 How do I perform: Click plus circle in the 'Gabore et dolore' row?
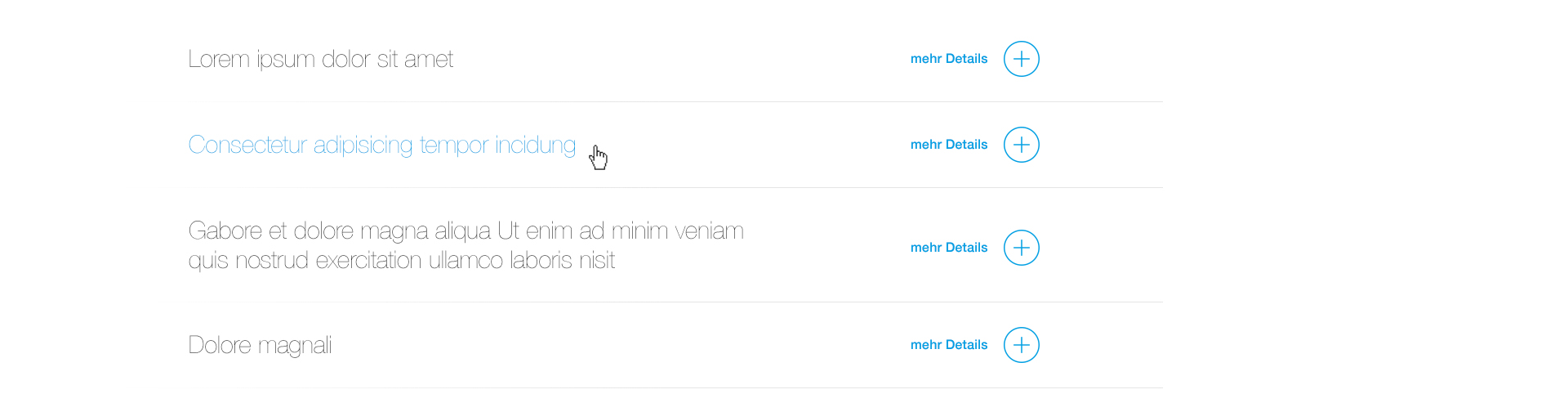pyautogui.click(x=1021, y=248)
